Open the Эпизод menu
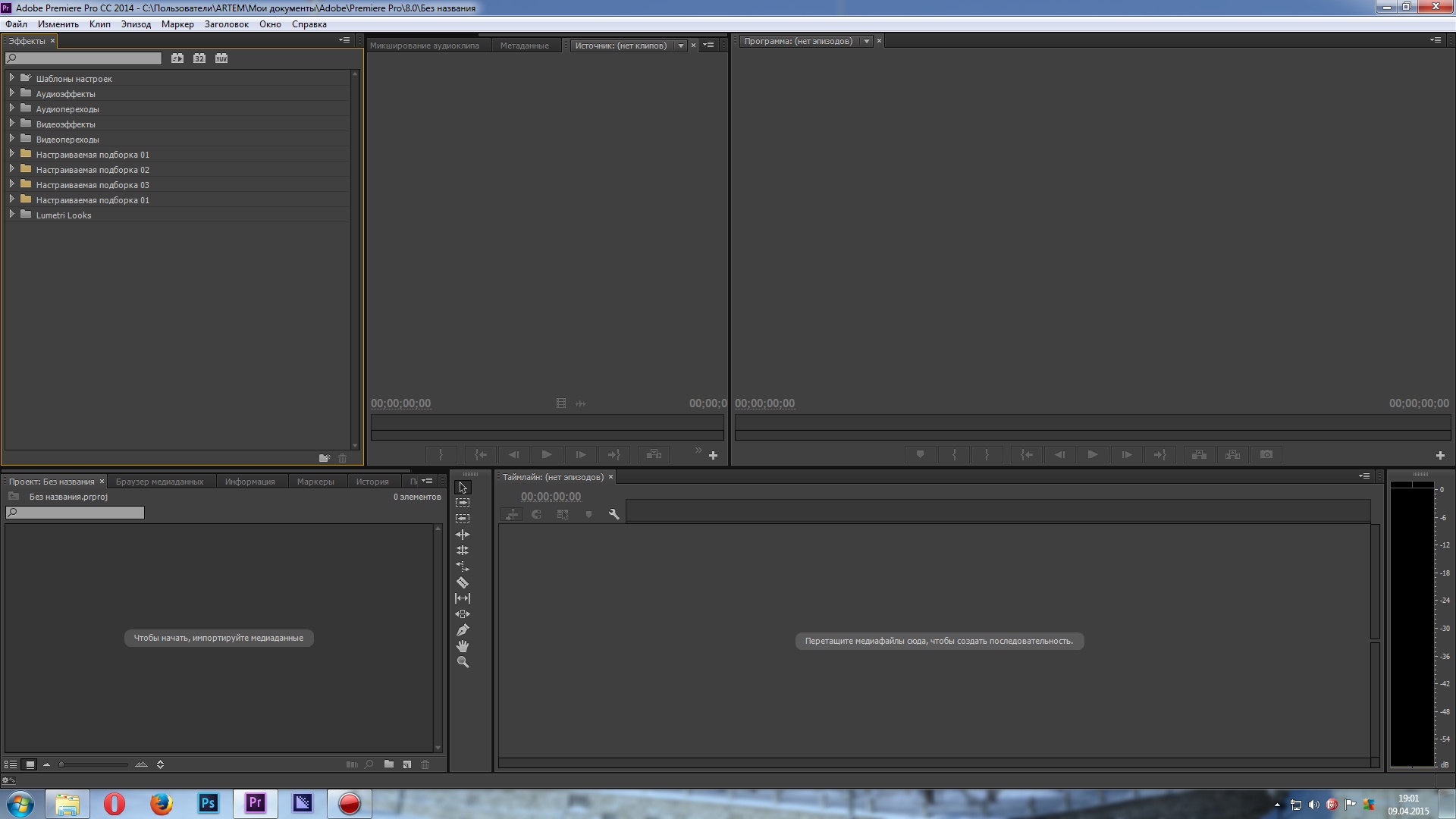 click(x=136, y=24)
